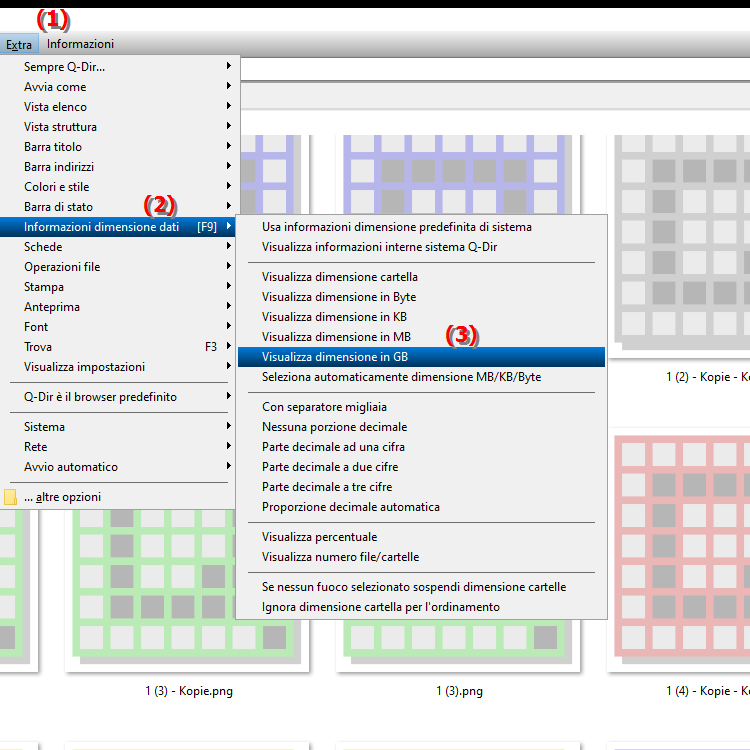Expand the Avvia come submenu
Image resolution: width=750 pixels, height=750 pixels.
pyautogui.click(x=117, y=87)
